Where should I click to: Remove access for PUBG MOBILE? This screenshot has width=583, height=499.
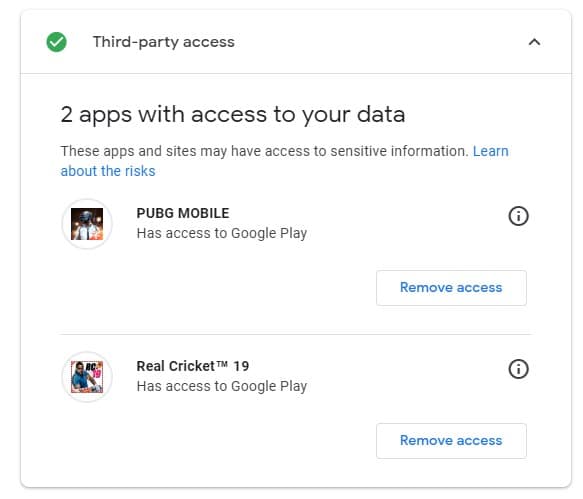(451, 288)
